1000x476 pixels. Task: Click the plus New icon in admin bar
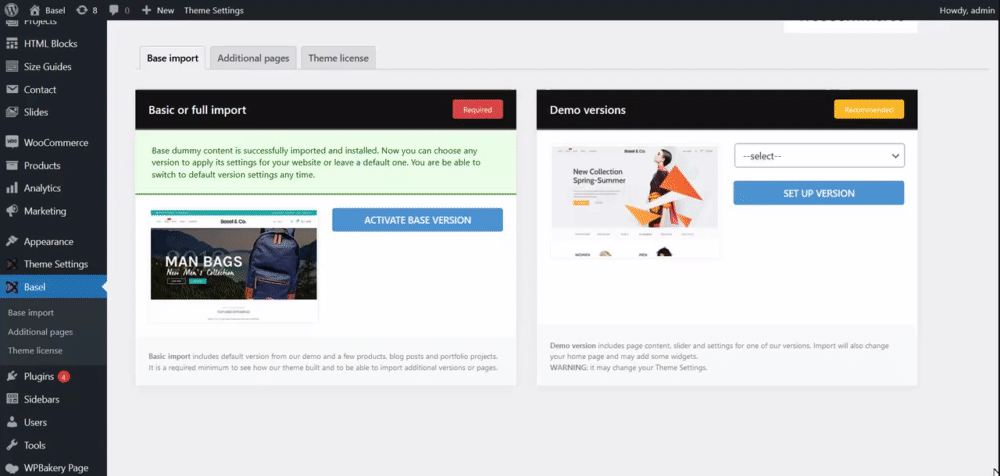pyautogui.click(x=146, y=10)
